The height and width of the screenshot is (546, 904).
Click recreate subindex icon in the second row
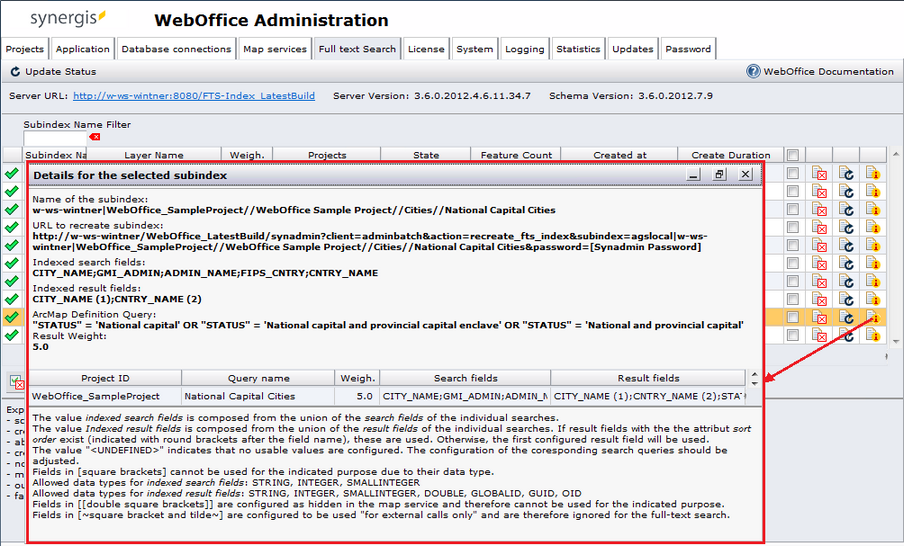point(846,191)
